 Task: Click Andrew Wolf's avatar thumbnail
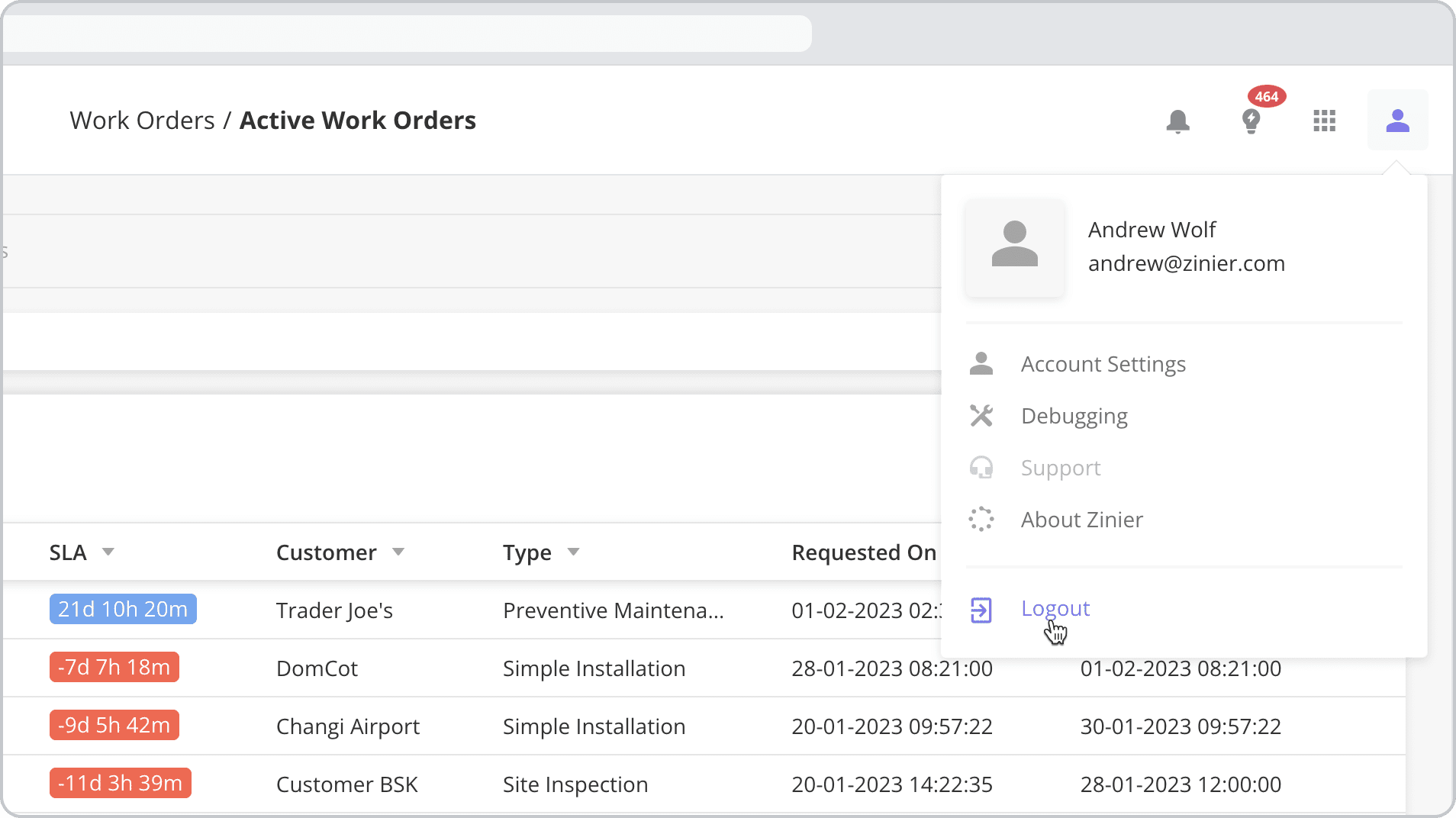click(1014, 247)
